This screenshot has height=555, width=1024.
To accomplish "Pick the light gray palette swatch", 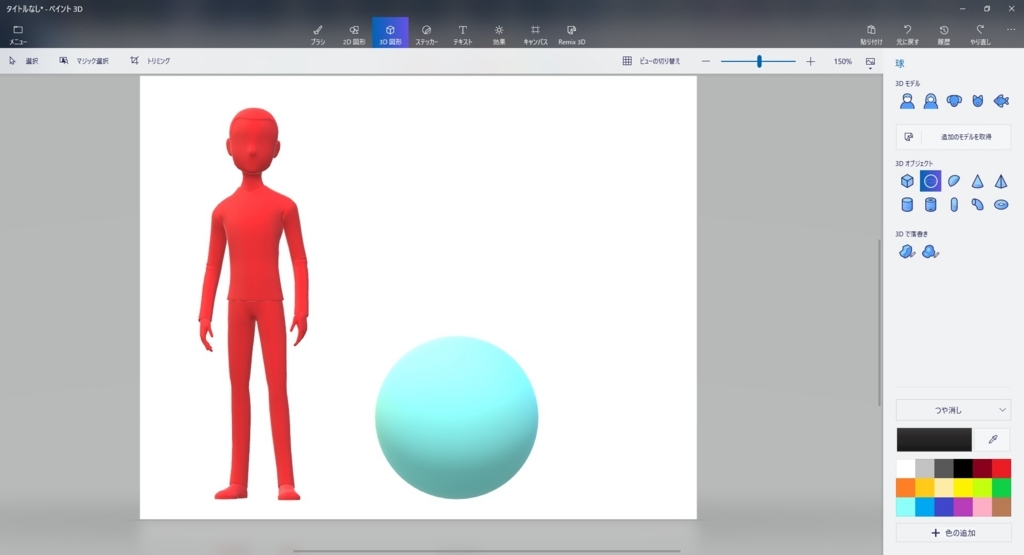I will (925, 468).
